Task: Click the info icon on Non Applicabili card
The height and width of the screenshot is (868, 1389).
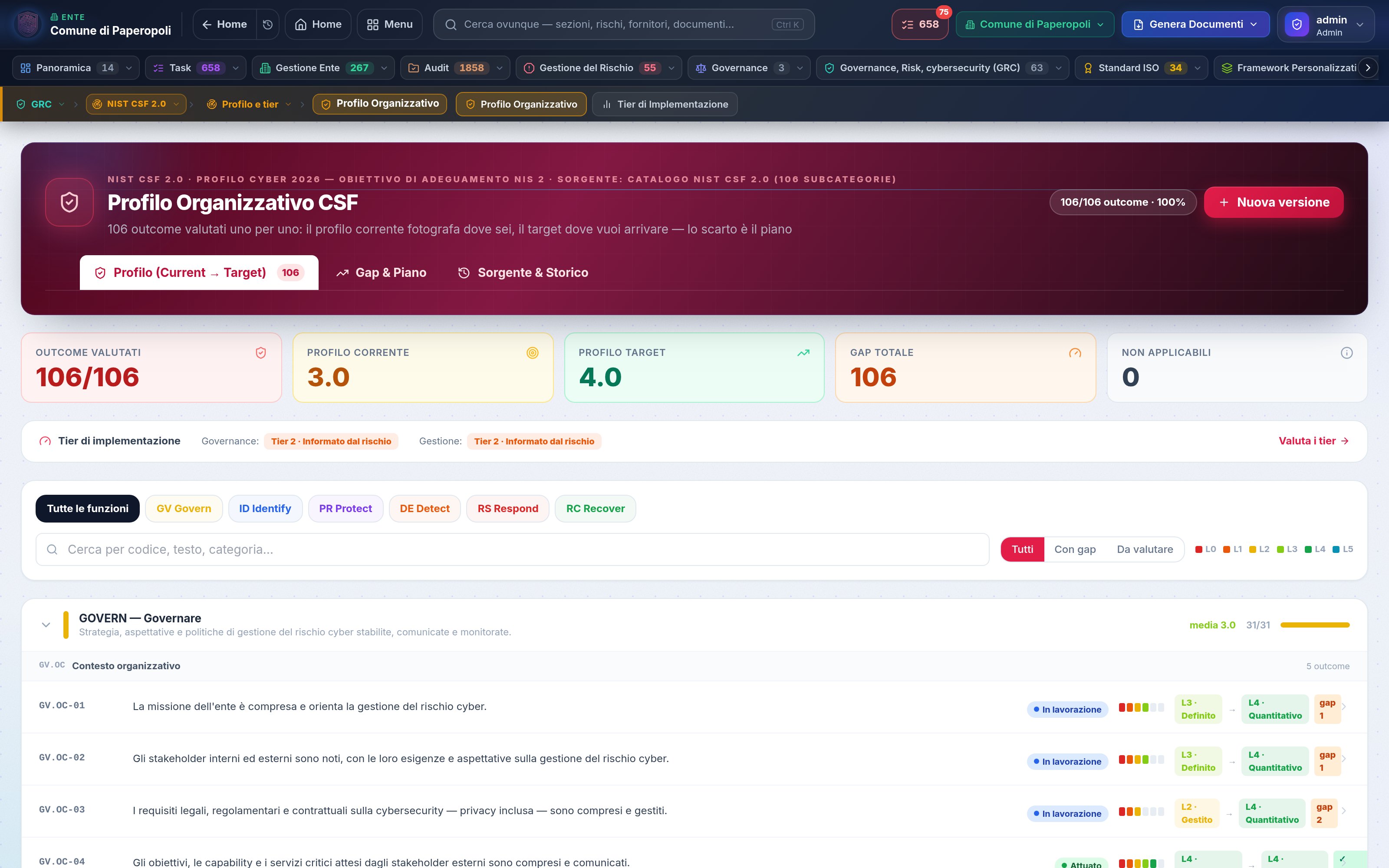Action: pyautogui.click(x=1346, y=353)
